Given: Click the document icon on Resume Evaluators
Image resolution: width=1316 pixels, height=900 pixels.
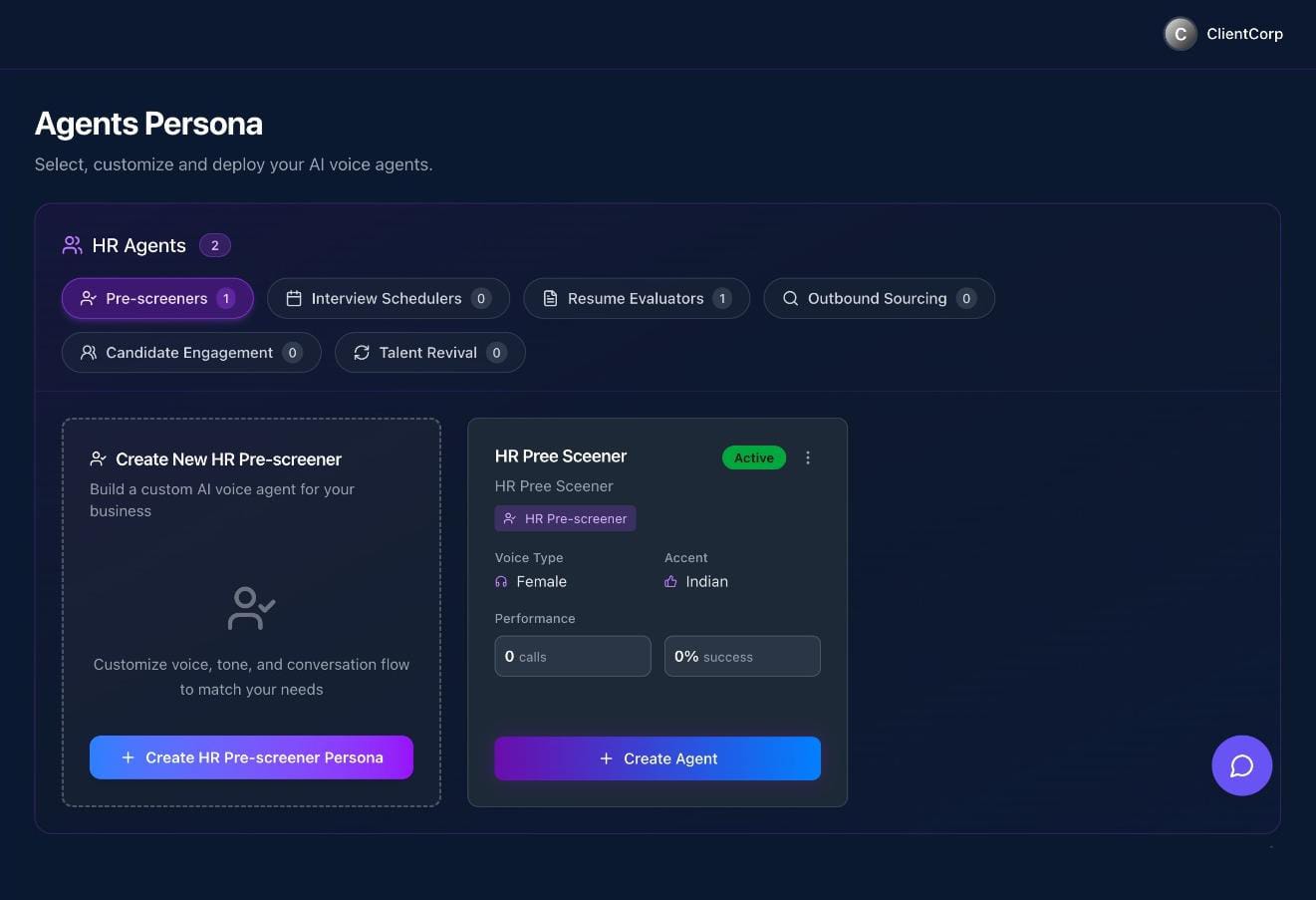Looking at the screenshot, I should (x=549, y=298).
